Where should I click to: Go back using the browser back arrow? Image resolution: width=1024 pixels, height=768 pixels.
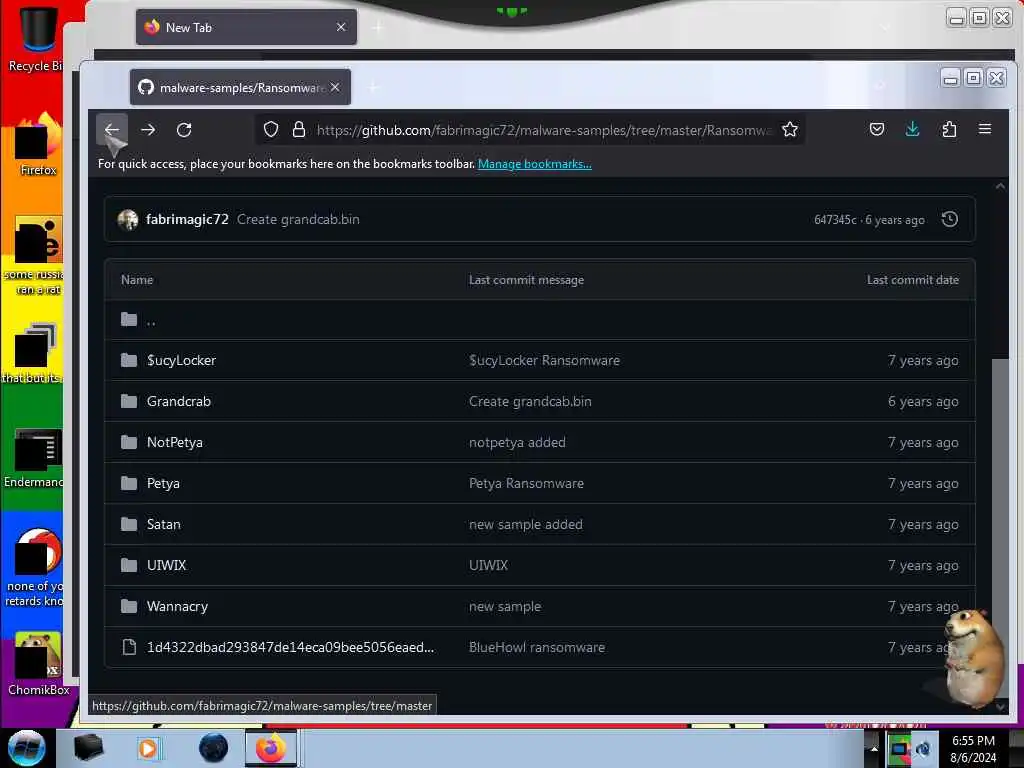112,129
